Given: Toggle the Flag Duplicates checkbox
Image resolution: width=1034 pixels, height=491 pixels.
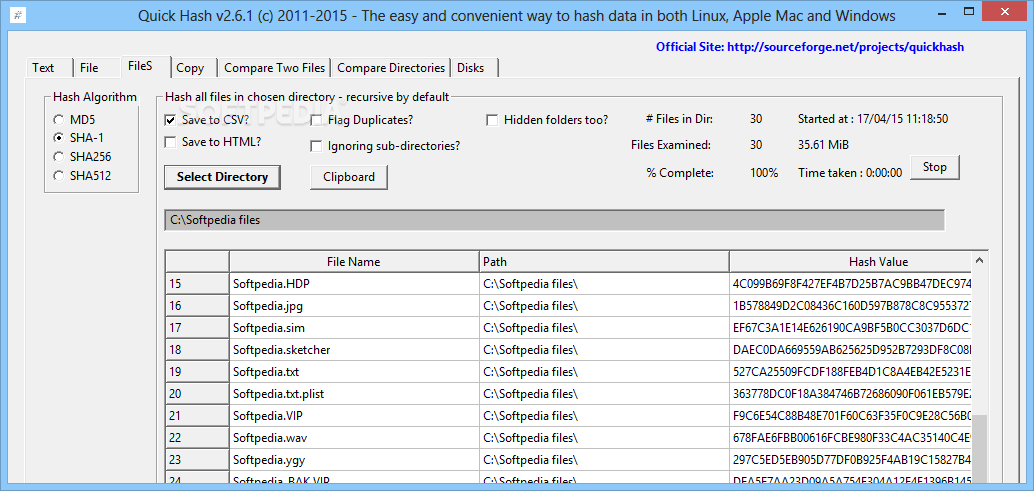Looking at the screenshot, I should point(317,121).
